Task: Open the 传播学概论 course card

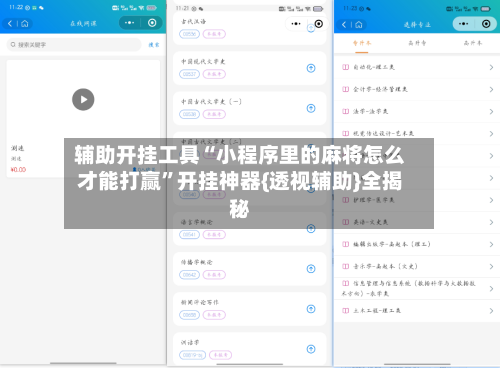Action: click(x=249, y=269)
